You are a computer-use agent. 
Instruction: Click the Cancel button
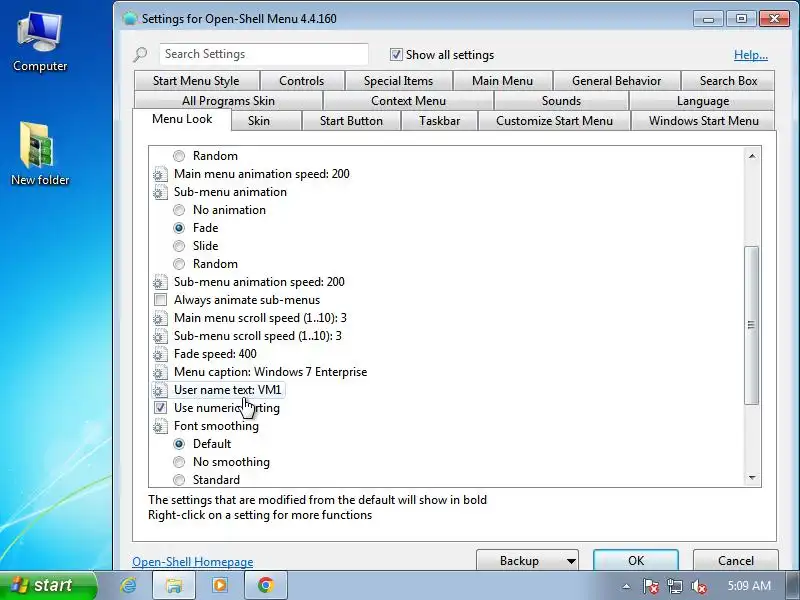735,560
